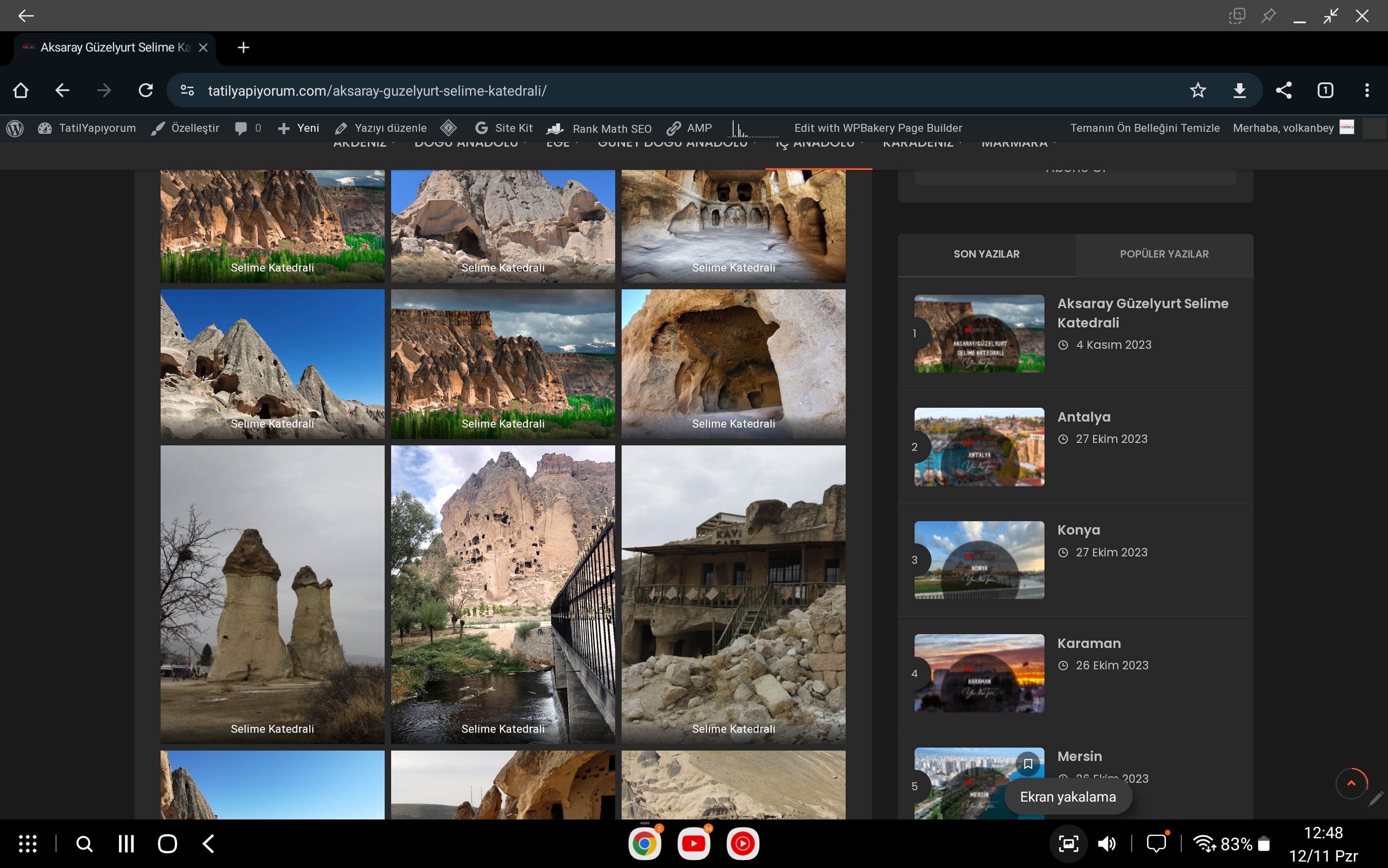1388x868 pixels.
Task: Open the WordPress logo menu
Action: [15, 128]
